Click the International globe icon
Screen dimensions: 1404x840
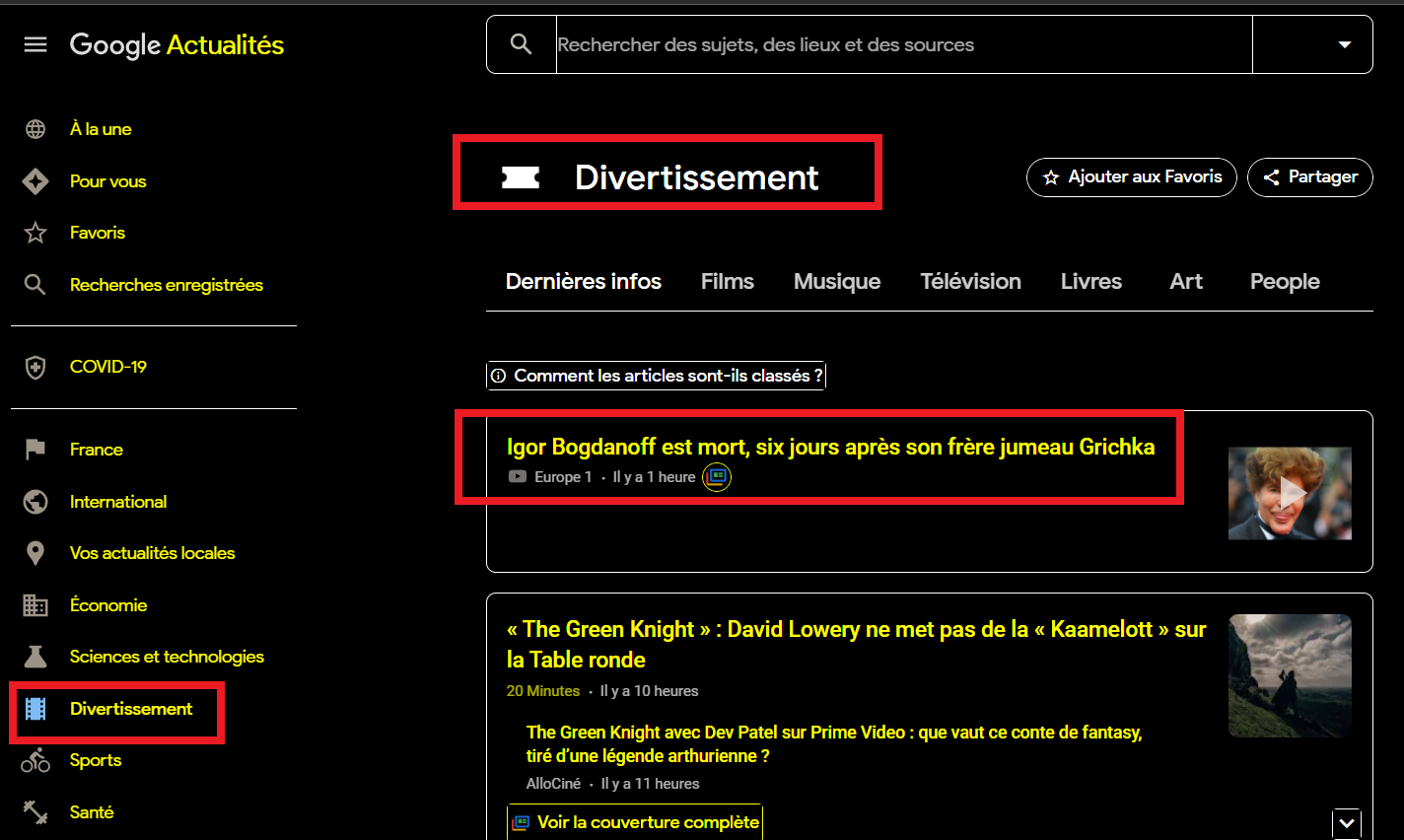pos(35,502)
